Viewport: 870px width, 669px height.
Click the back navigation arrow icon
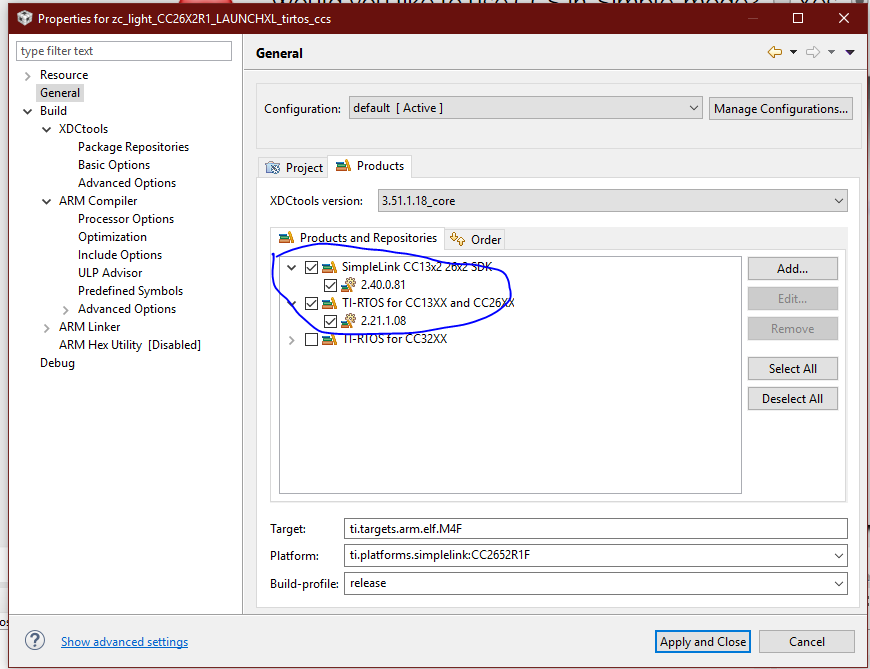coord(775,52)
